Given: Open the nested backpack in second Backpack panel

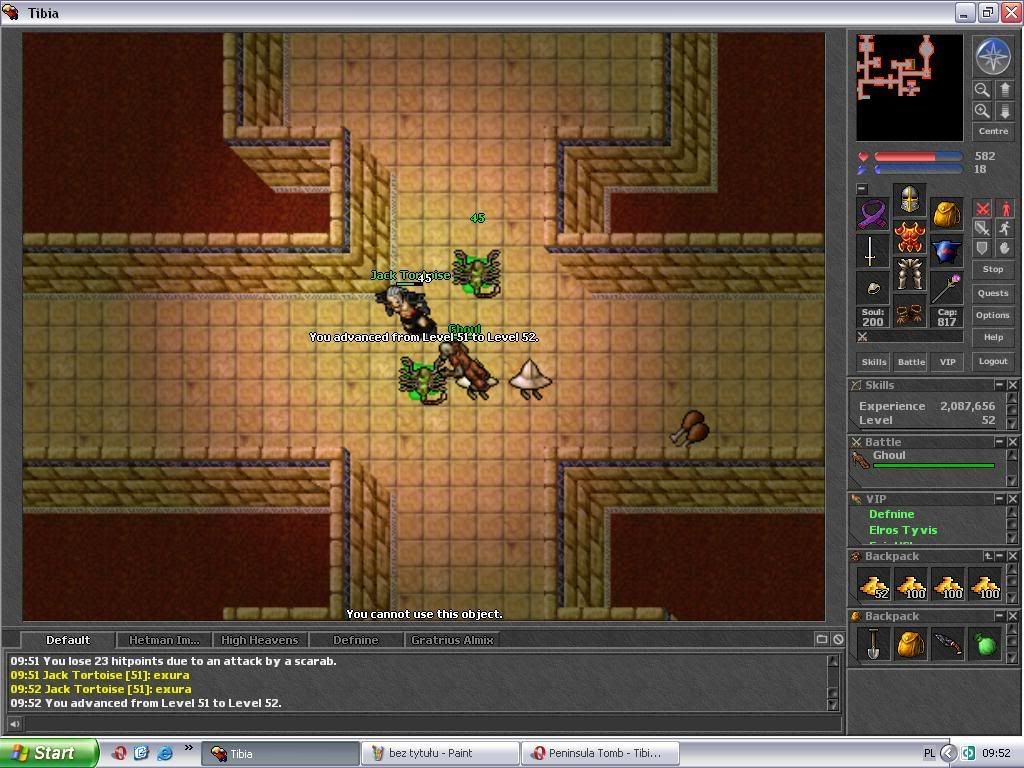Looking at the screenshot, I should (x=910, y=644).
